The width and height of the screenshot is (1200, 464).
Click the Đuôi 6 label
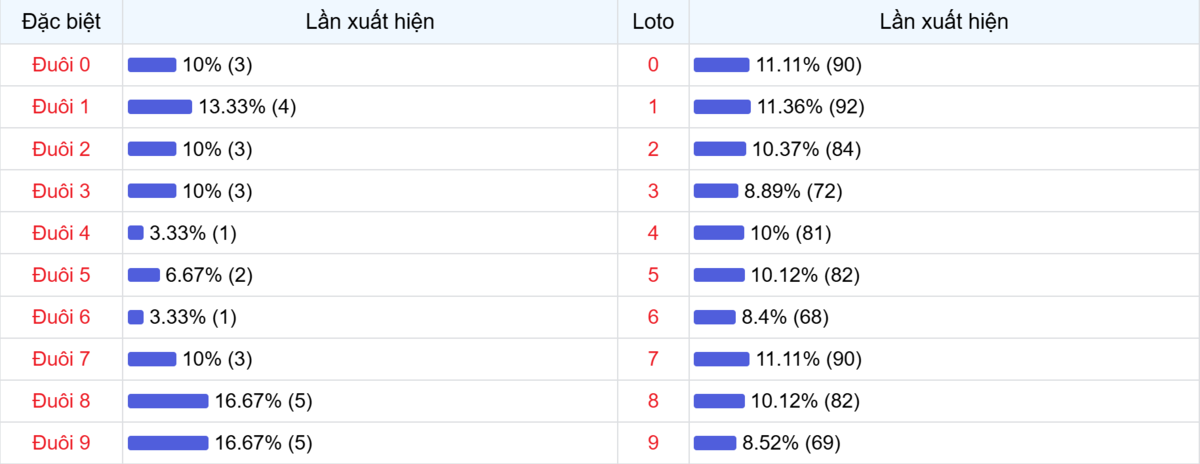click(x=61, y=317)
